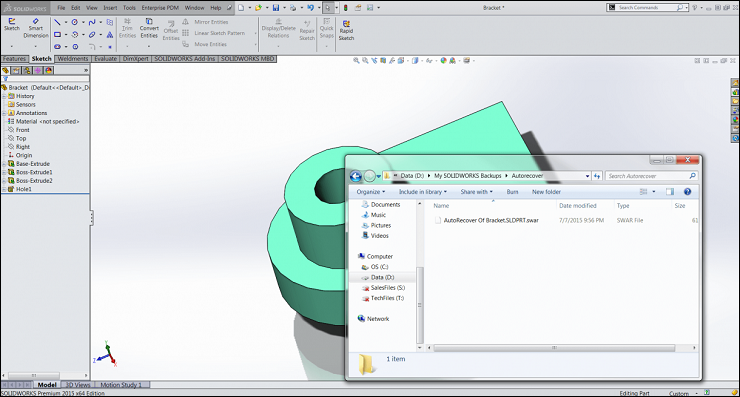Viewport: 740px width, 397px height.
Task: Click the Open file icon
Action: click(x=258, y=8)
